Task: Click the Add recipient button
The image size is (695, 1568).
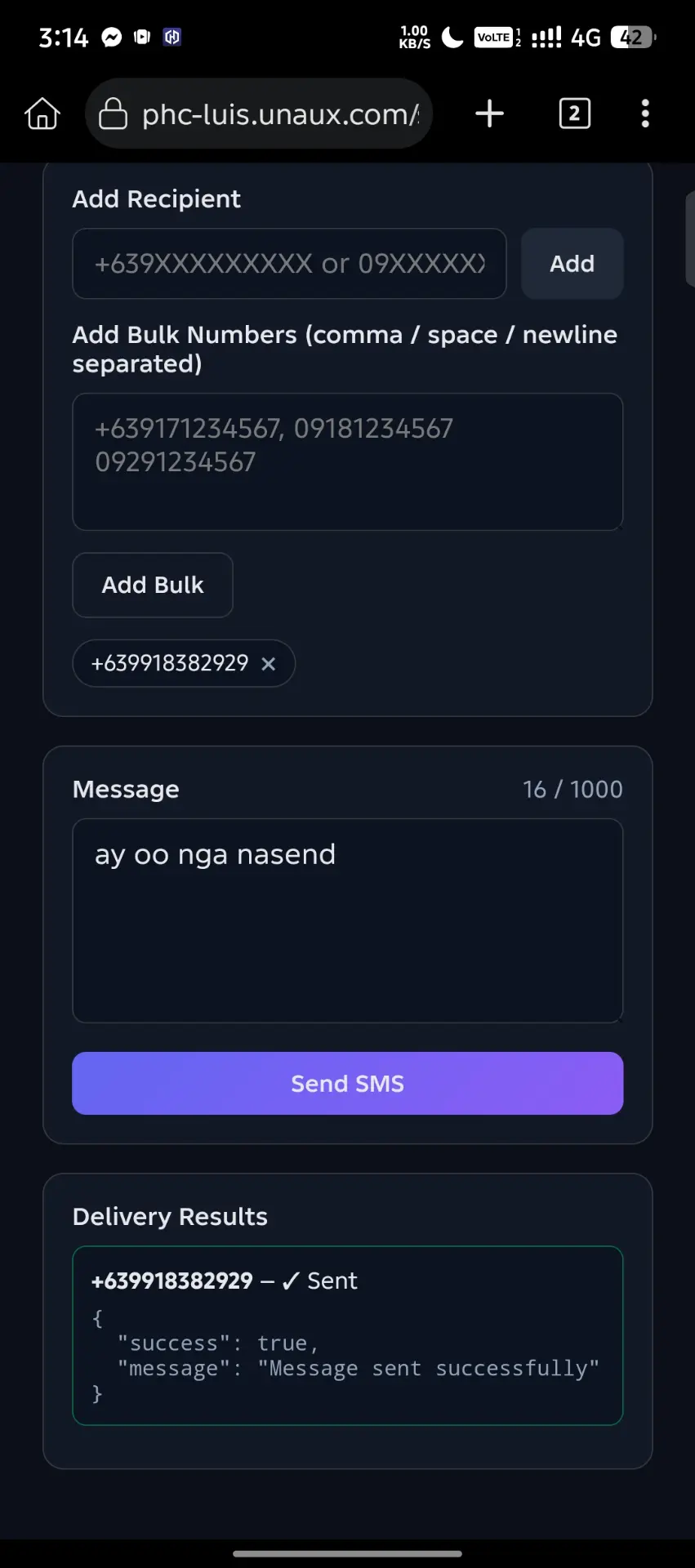Action: tap(572, 264)
